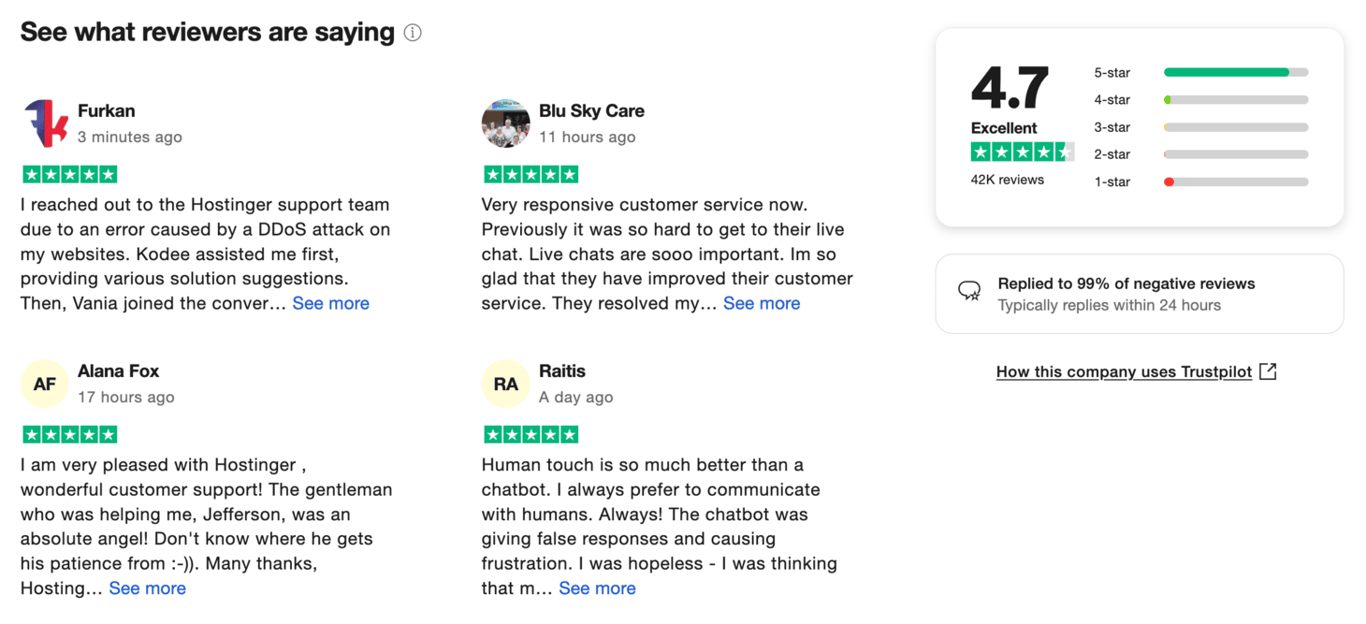
Task: Click the 2-star rating progress bar
Action: click(x=1235, y=154)
